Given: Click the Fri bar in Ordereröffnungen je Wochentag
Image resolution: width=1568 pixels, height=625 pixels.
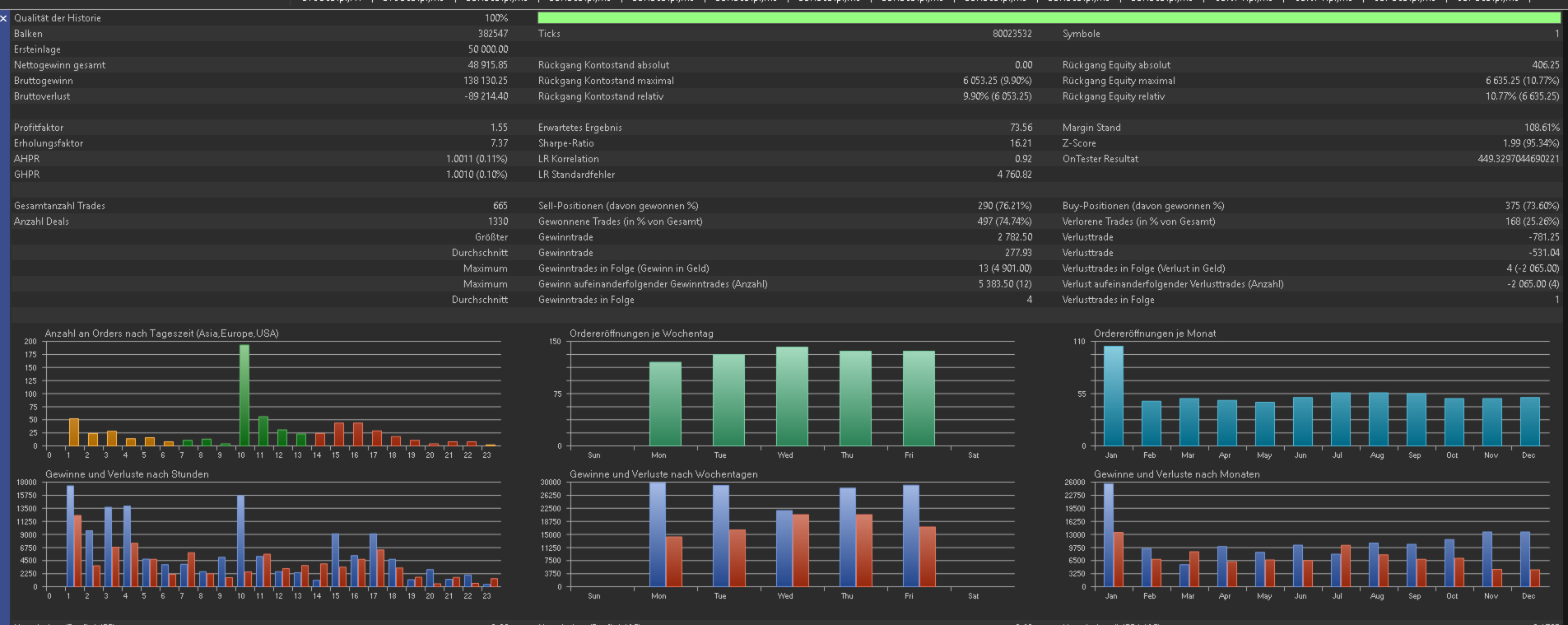Looking at the screenshot, I should point(919,399).
